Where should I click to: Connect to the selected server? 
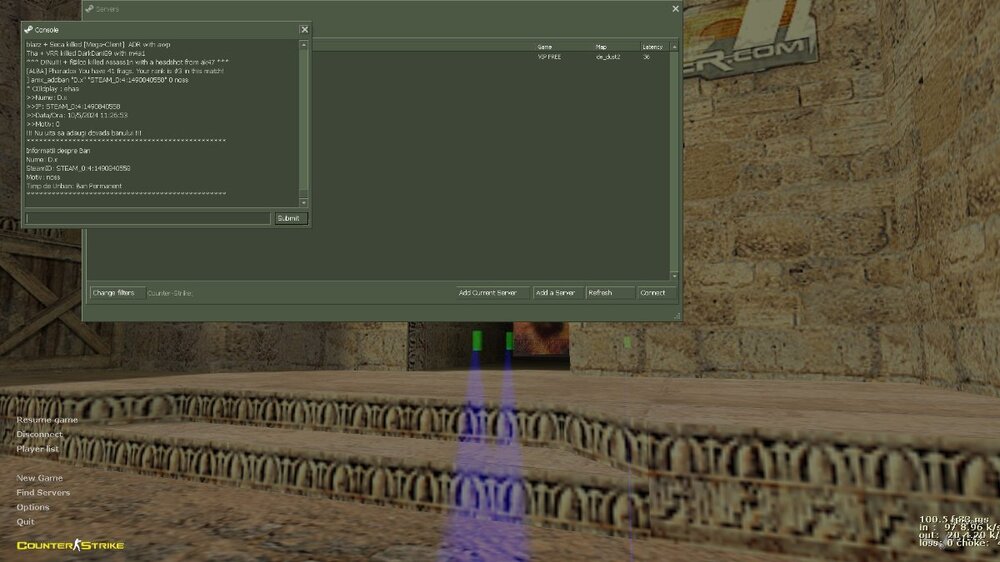coord(653,293)
